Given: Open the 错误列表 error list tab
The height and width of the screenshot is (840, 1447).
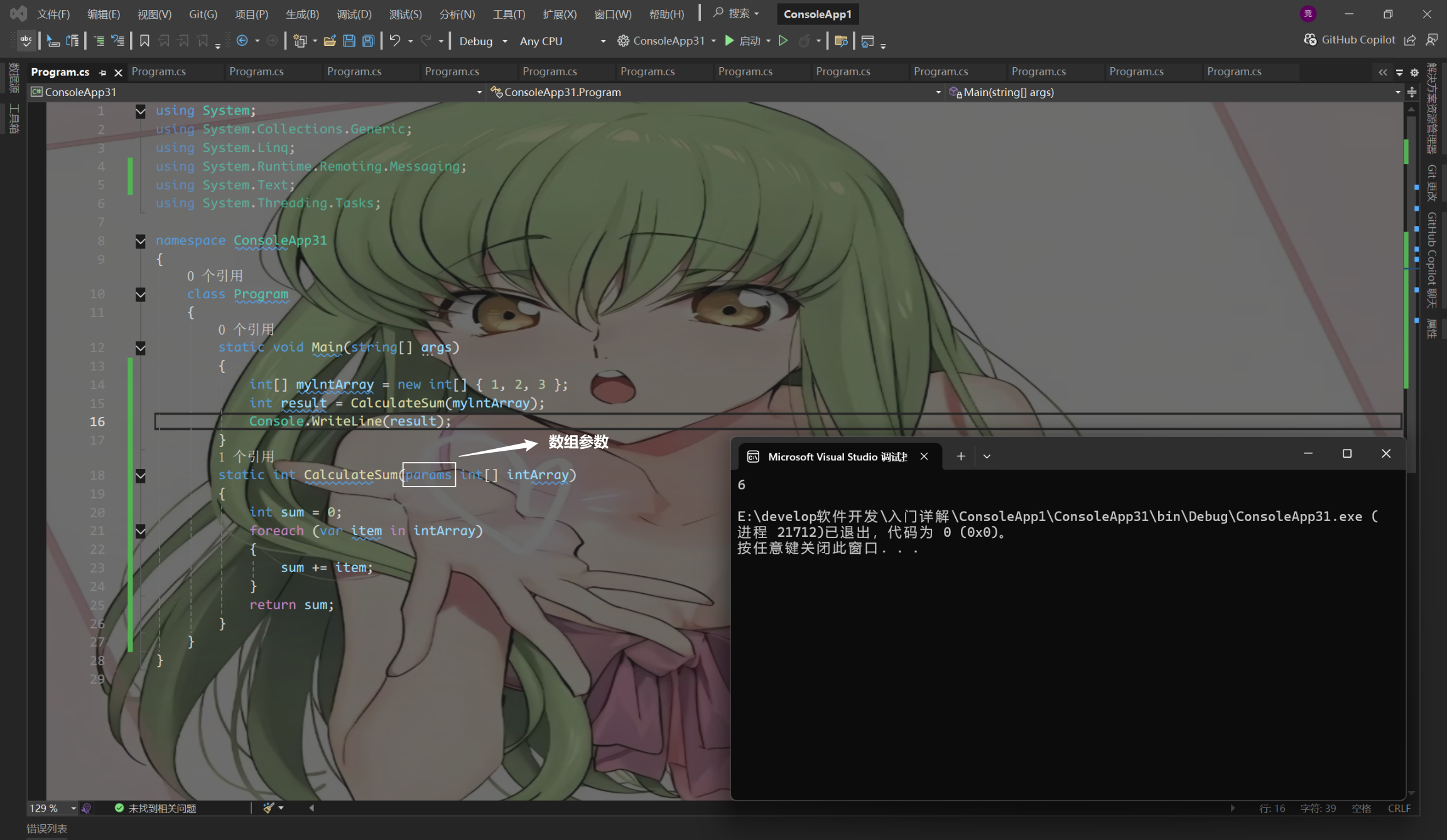Looking at the screenshot, I should click(46, 829).
